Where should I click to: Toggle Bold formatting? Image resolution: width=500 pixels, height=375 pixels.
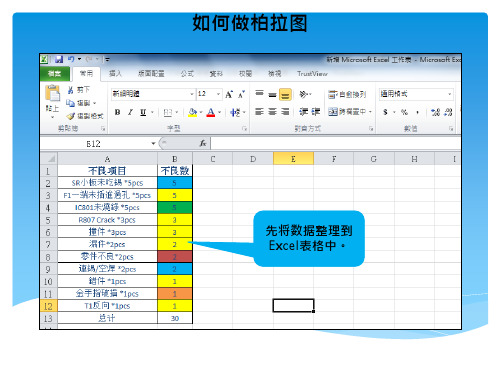click(x=117, y=112)
